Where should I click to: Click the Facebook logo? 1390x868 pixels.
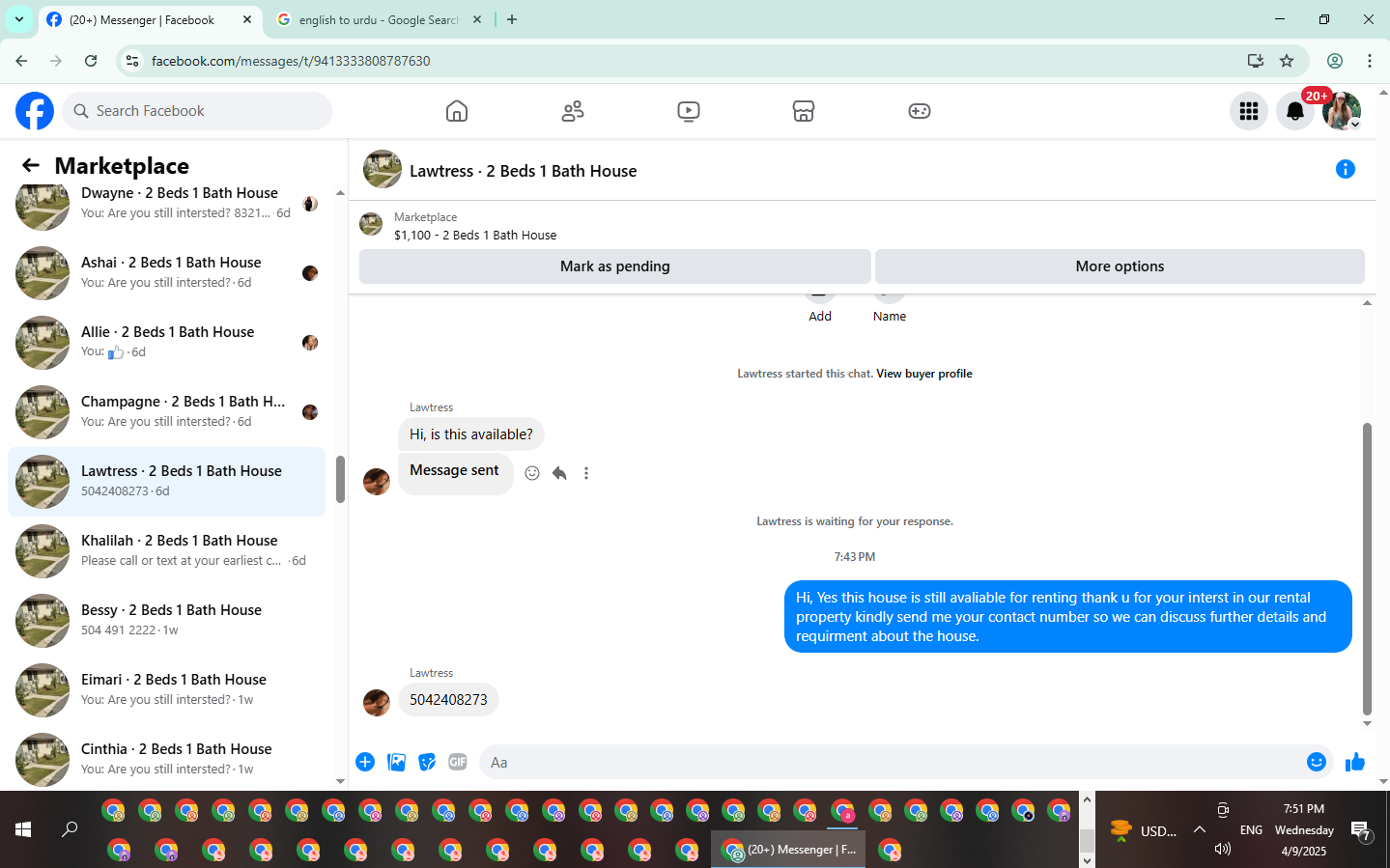click(x=35, y=111)
